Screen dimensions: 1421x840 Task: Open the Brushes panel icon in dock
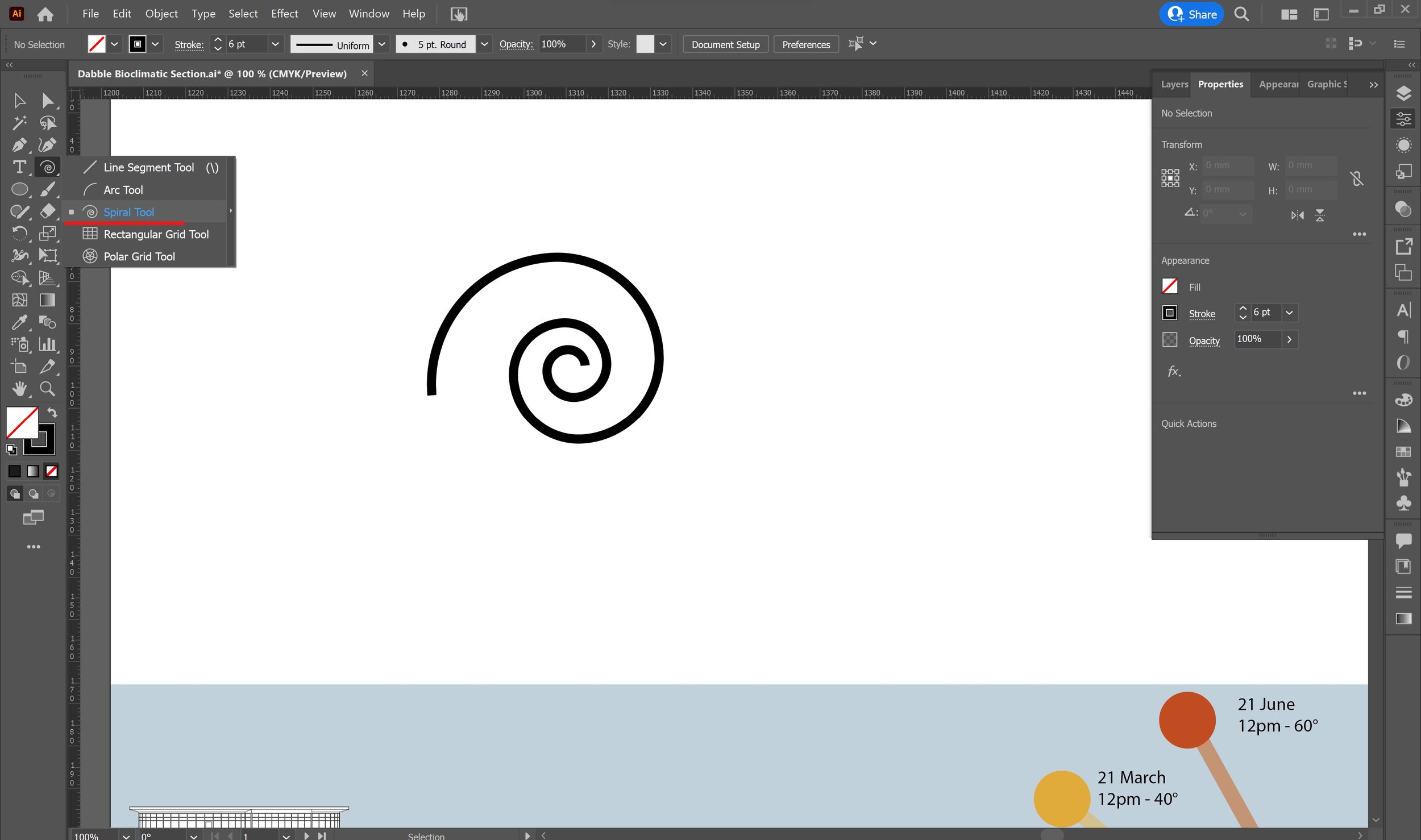1403,477
